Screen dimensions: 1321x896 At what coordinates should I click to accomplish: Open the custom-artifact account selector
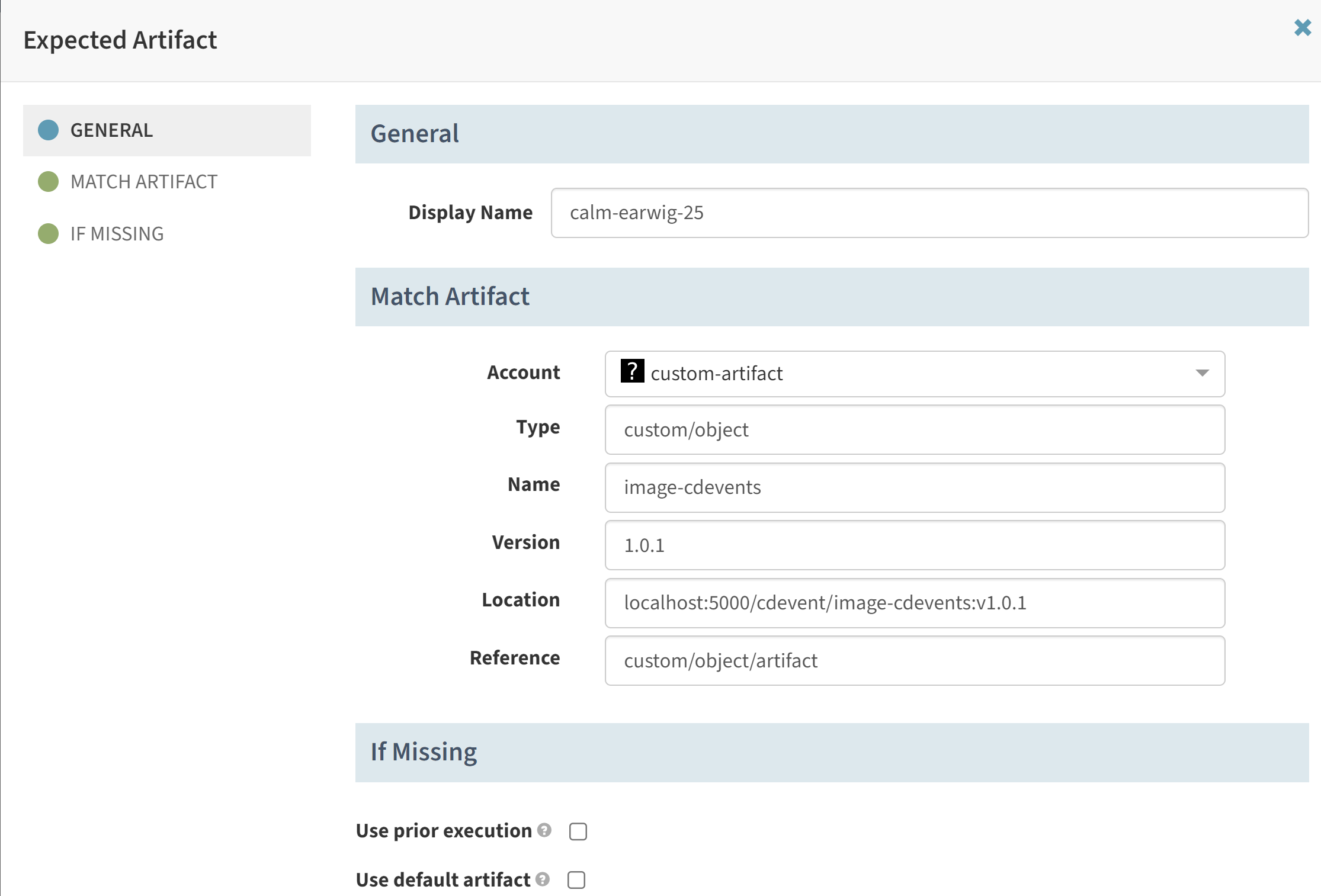point(915,374)
